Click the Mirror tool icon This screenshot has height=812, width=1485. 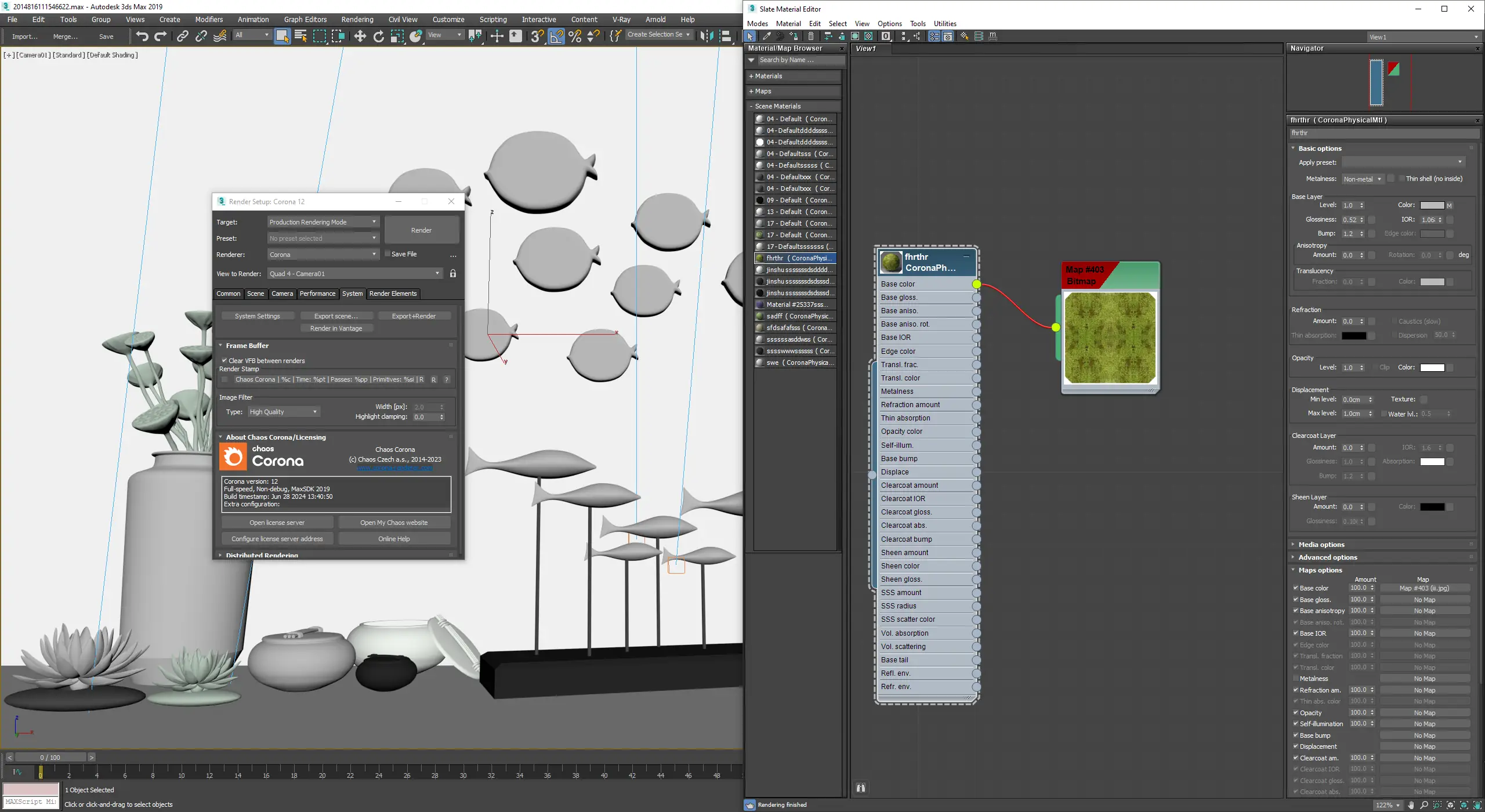click(706, 36)
